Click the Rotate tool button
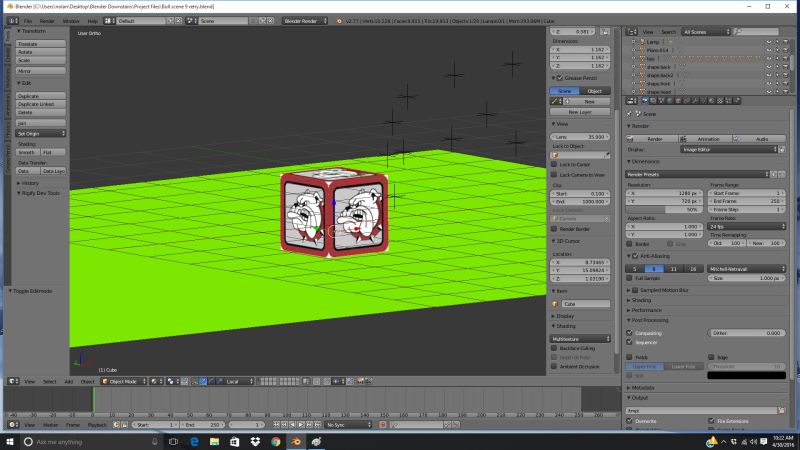Viewport: 800px width, 450px height. (40, 52)
